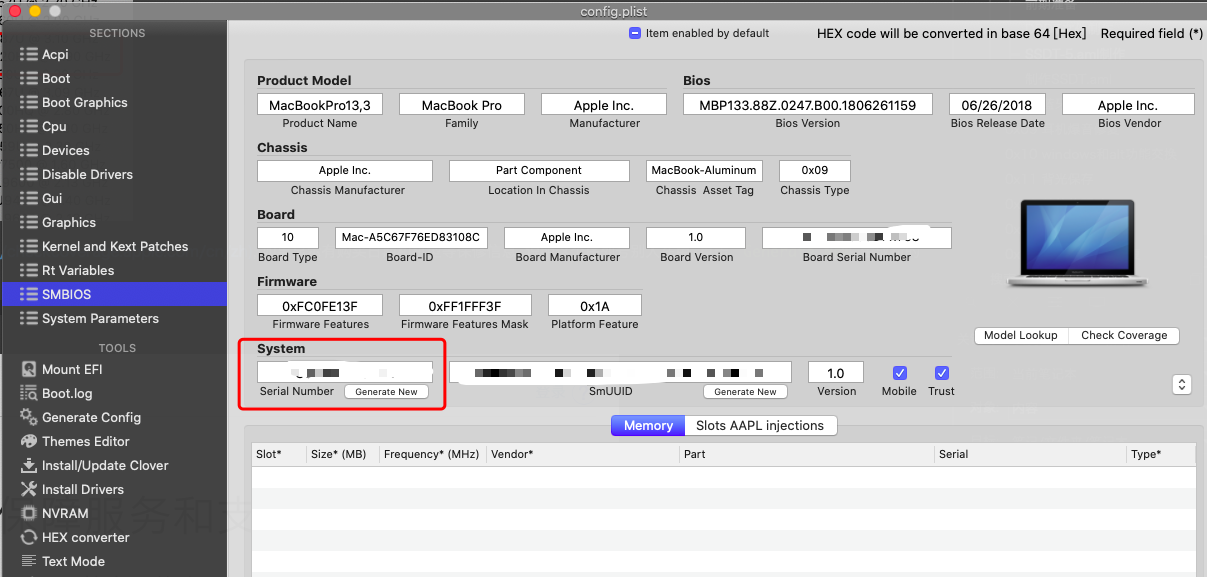
Task: Click the Vendor* column header
Action: 582,454
